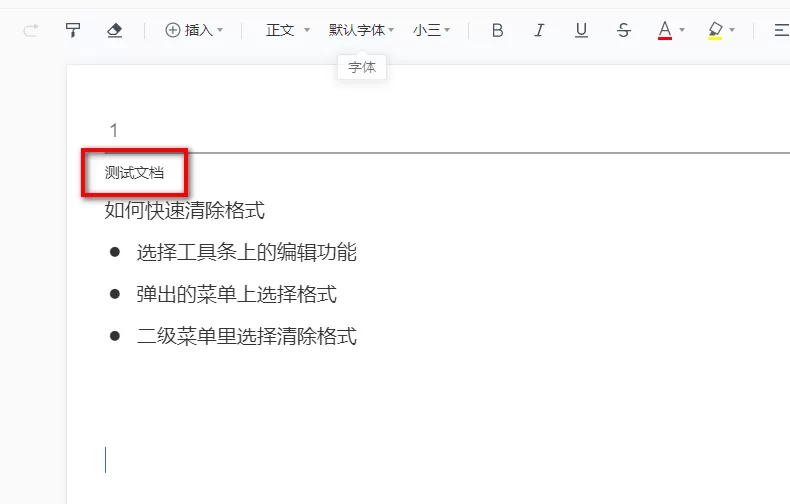Apply the red font color

[x=665, y=30]
